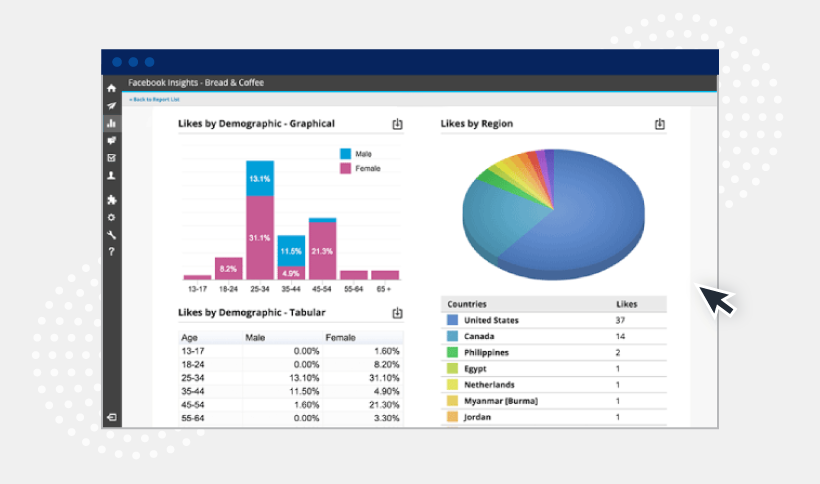Open the question mark help icon

[x=111, y=252]
